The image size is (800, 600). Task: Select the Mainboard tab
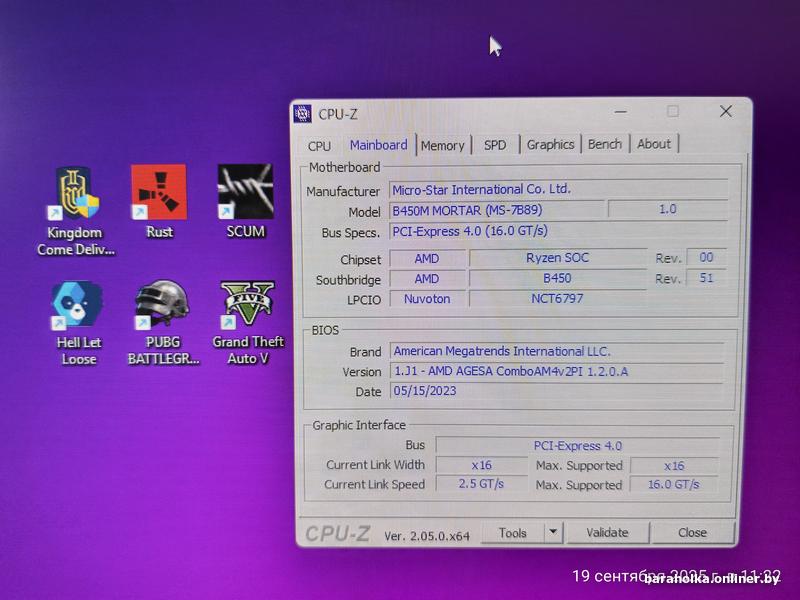379,145
